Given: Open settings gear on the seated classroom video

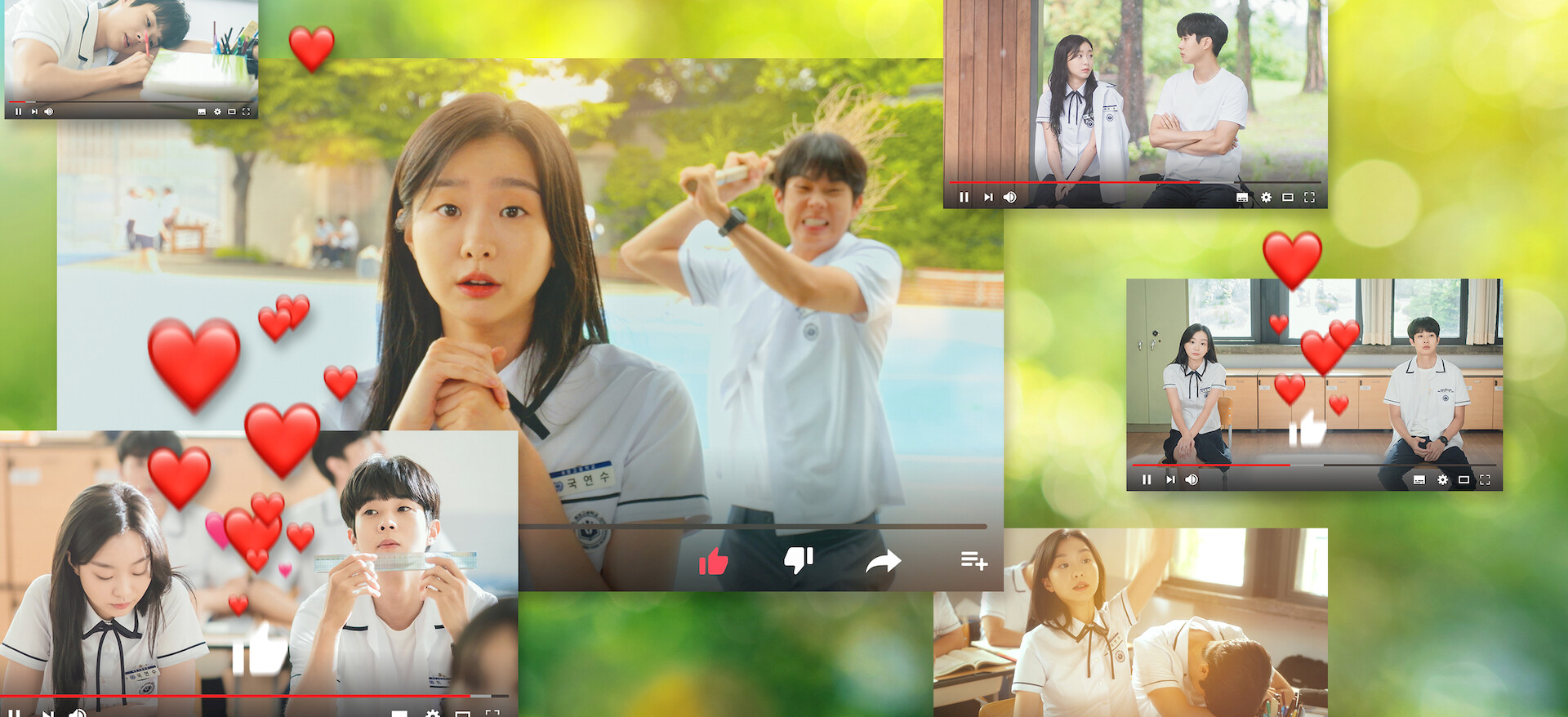Looking at the screenshot, I should point(1442,479).
